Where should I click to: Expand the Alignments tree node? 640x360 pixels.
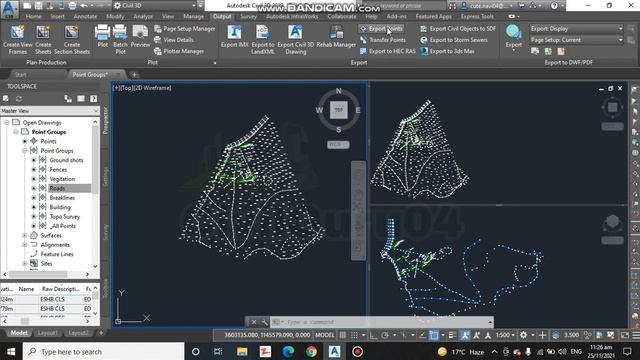coord(25,245)
